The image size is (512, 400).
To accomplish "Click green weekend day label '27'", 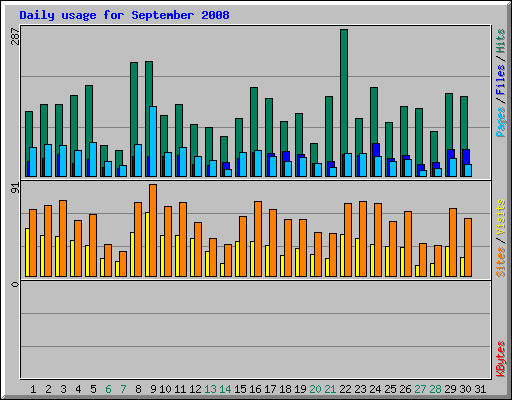I will (420, 389).
